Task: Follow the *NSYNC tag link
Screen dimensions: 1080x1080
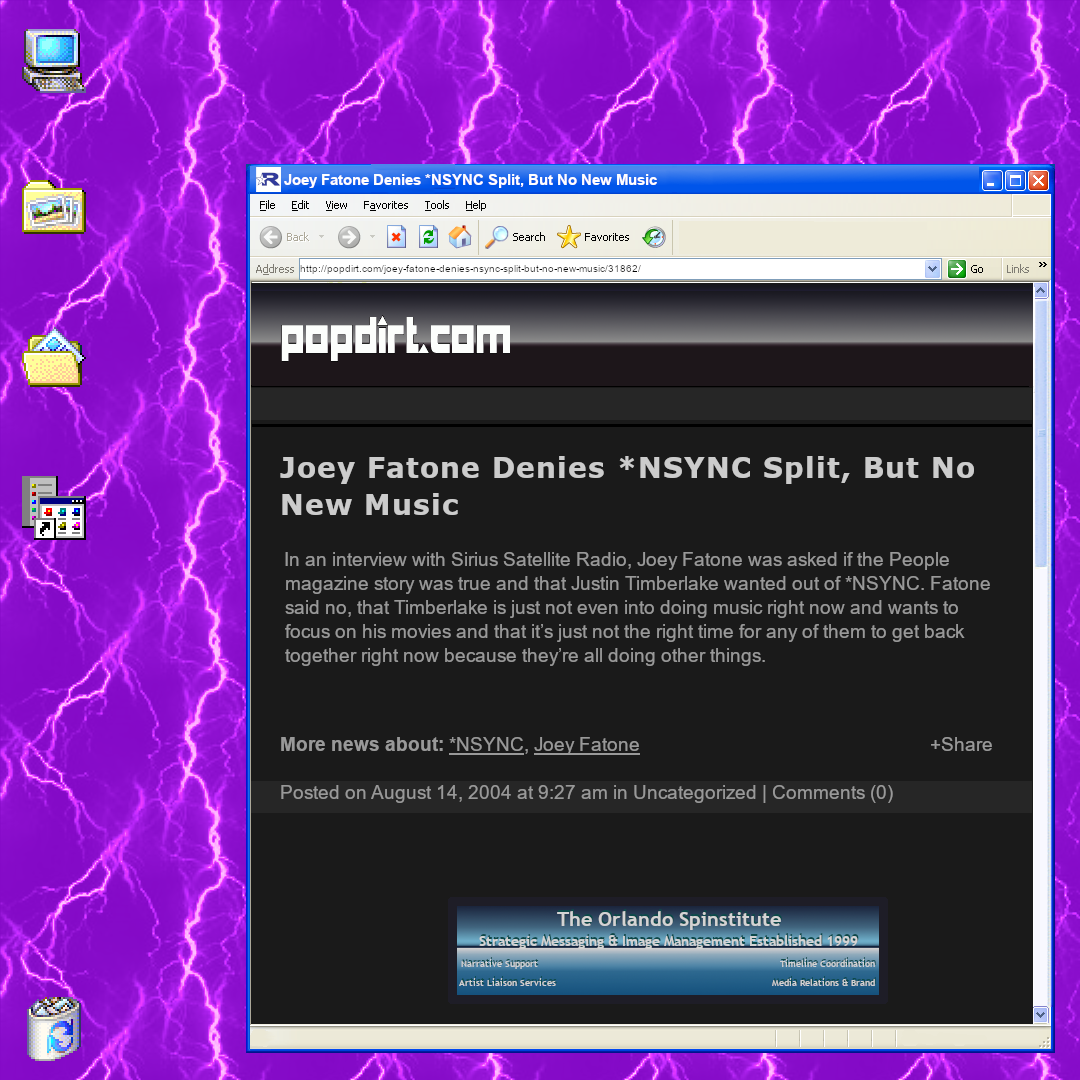Action: (x=486, y=745)
